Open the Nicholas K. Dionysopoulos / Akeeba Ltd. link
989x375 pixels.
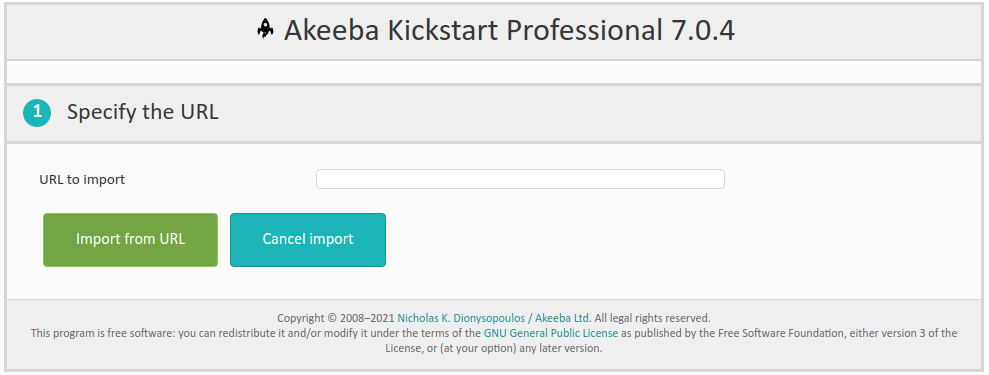click(494, 318)
